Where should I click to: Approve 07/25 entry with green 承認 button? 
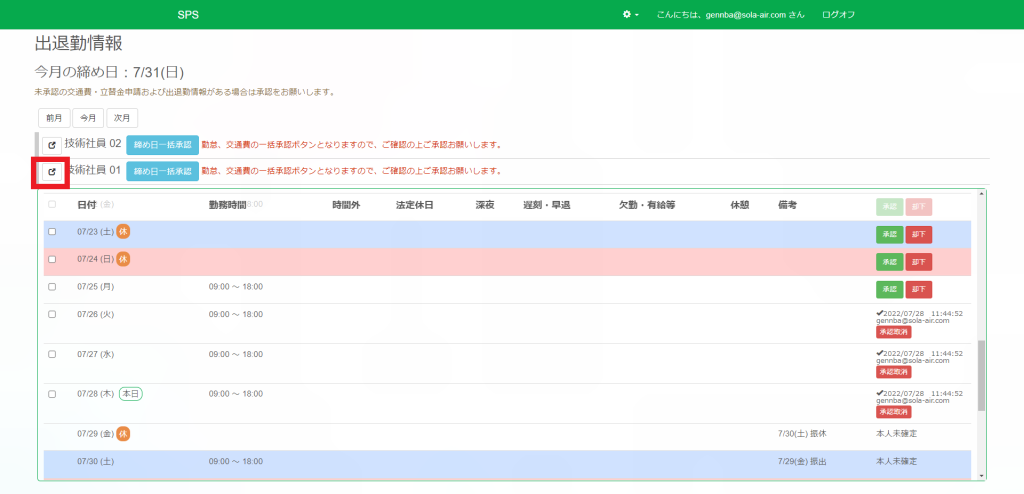(889, 289)
